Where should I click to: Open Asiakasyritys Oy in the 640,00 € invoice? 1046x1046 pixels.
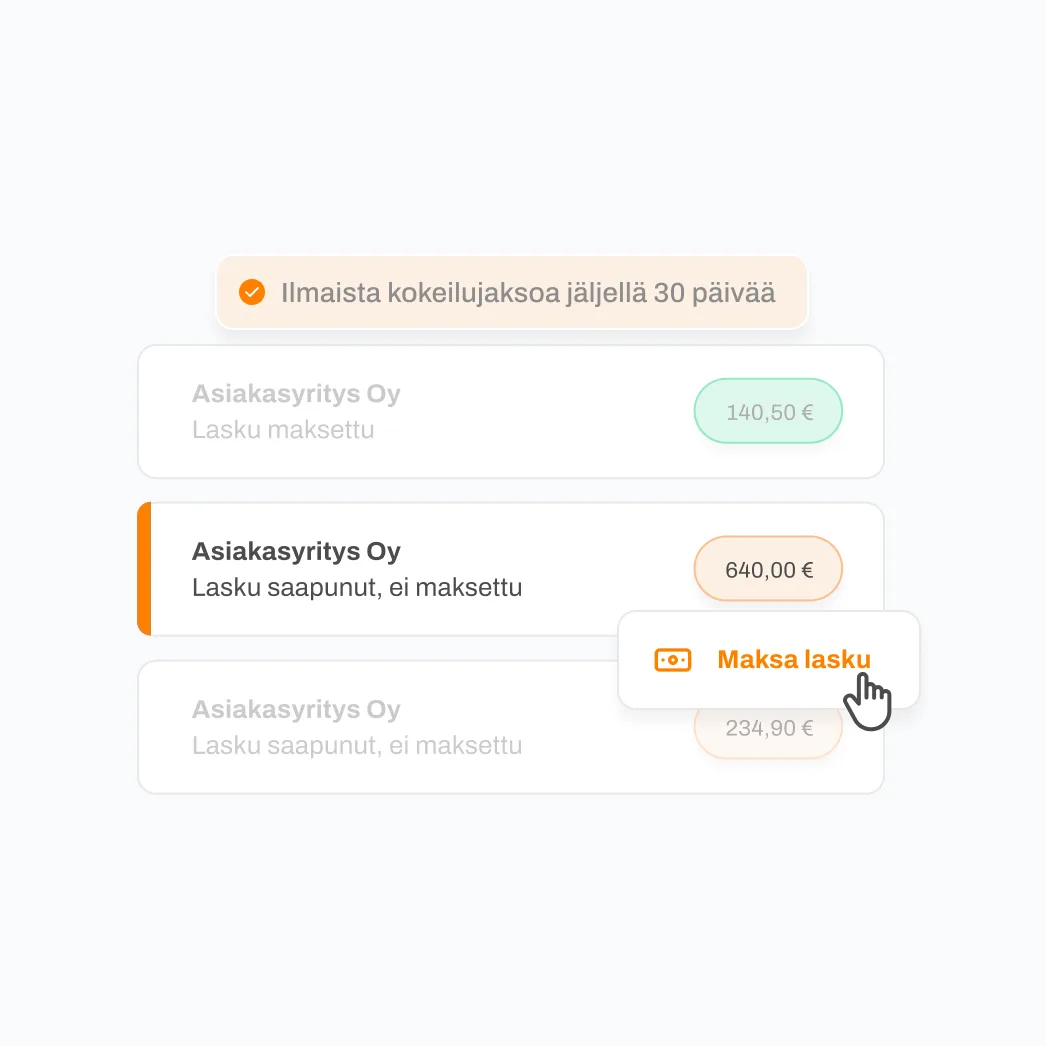pos(296,552)
